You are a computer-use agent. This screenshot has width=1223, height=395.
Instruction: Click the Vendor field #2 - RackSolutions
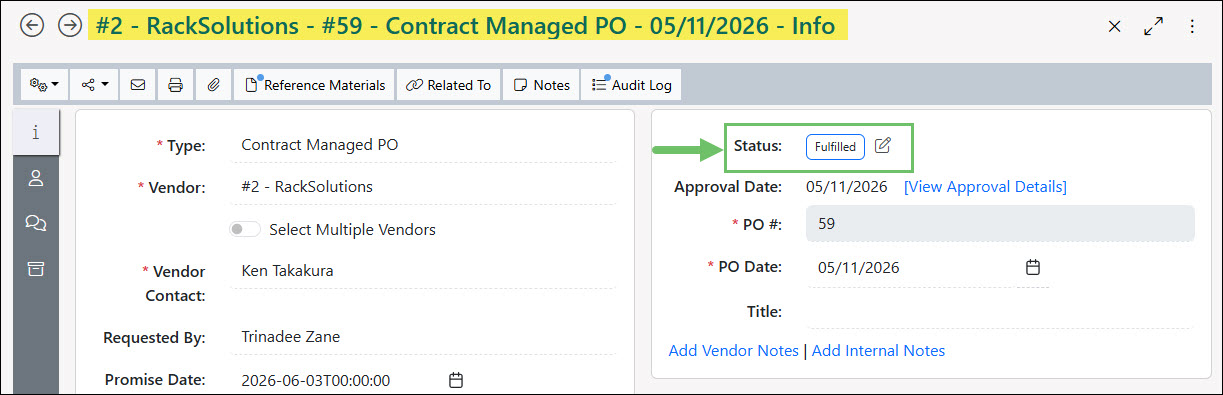pos(424,187)
